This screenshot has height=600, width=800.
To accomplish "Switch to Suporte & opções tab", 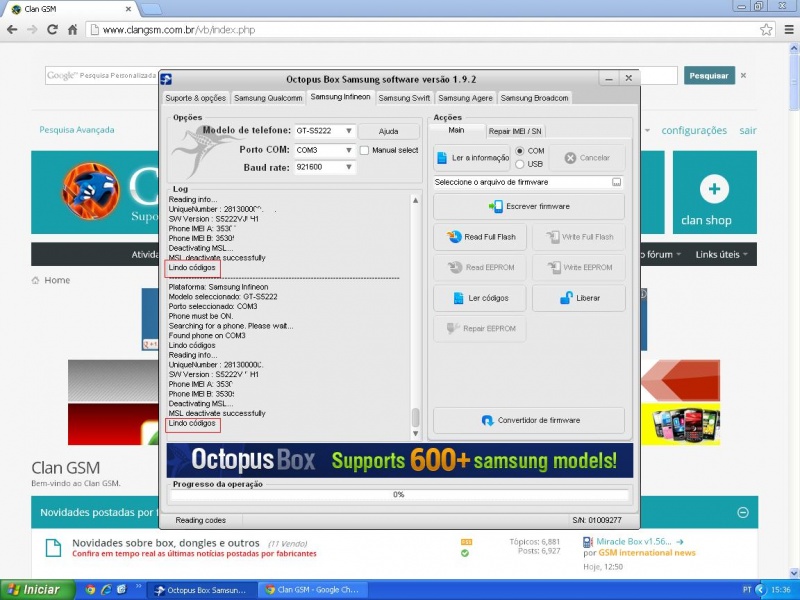I will 195,98.
